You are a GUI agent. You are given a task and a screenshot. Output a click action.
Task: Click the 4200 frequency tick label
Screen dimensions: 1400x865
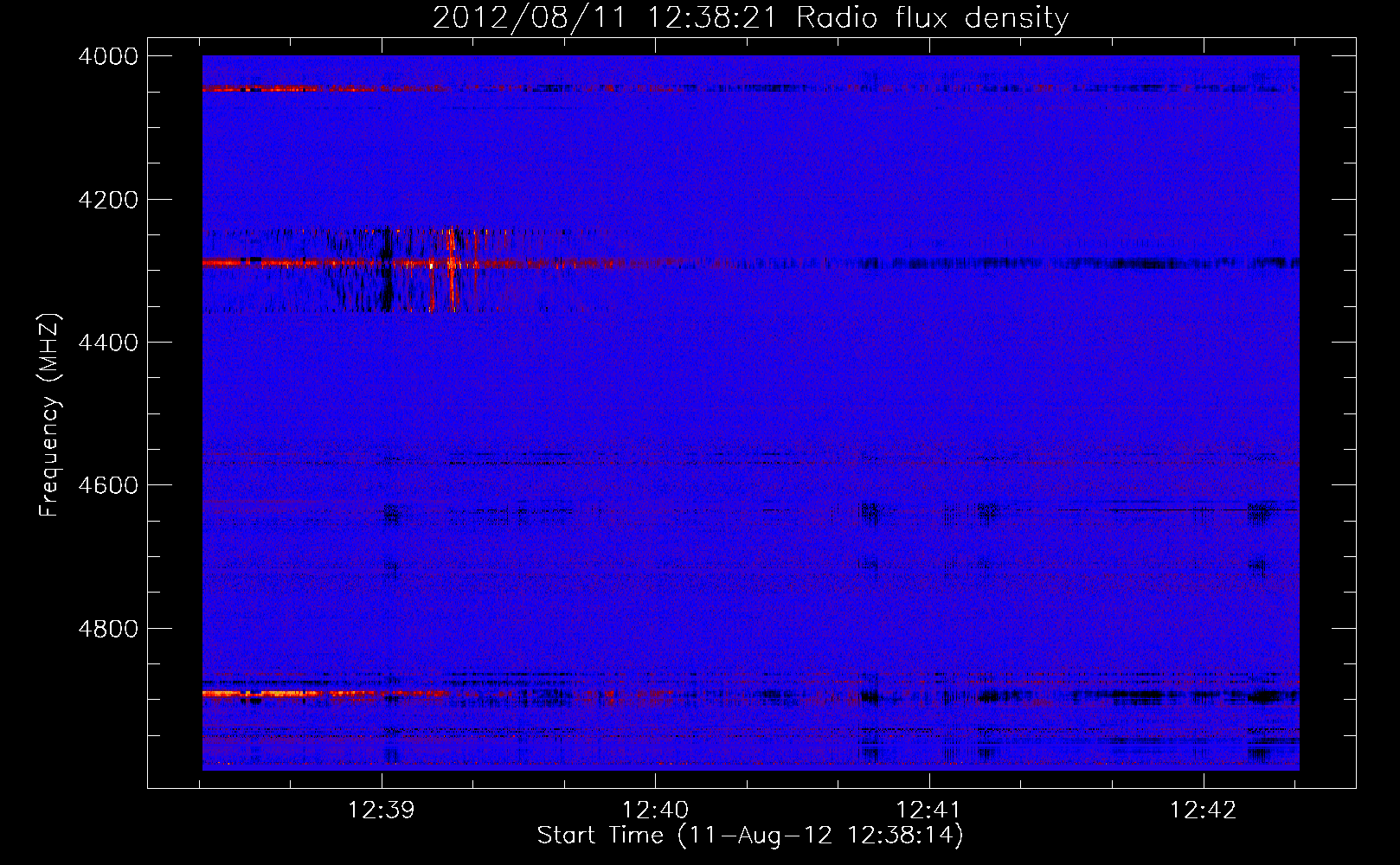pos(108,200)
